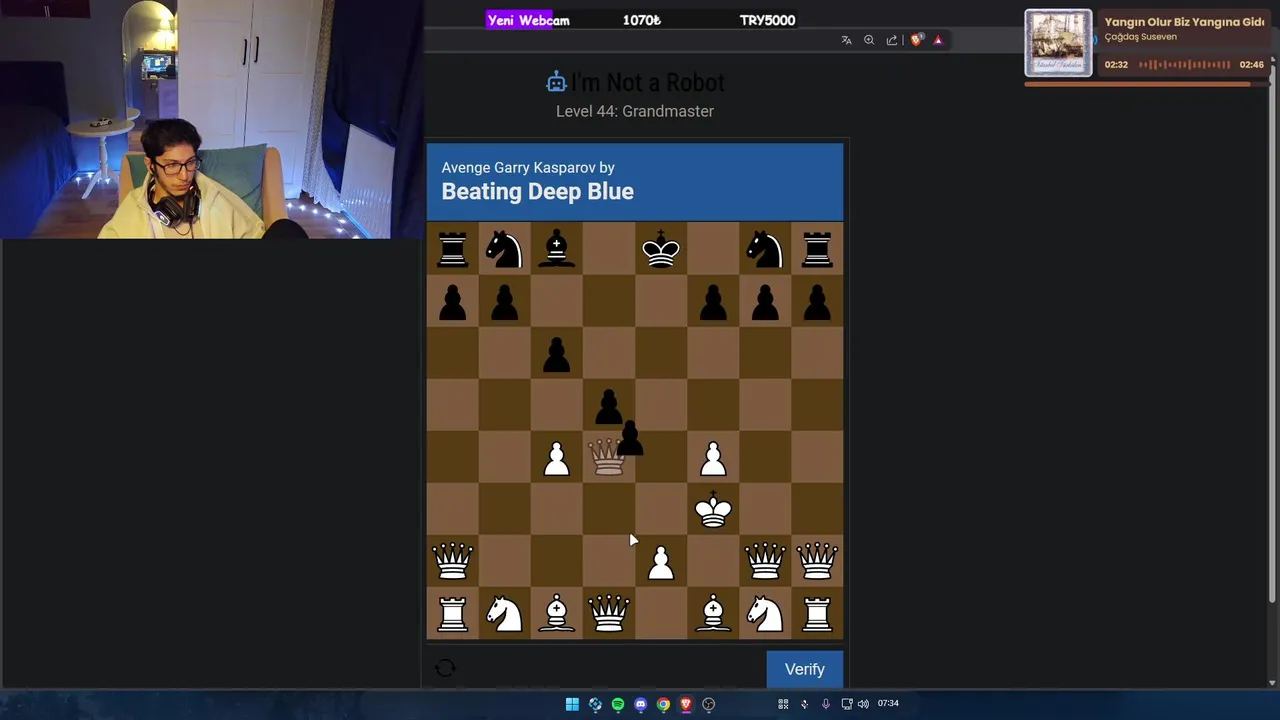
Task: Select the white pawn on e2
Action: 661,564
